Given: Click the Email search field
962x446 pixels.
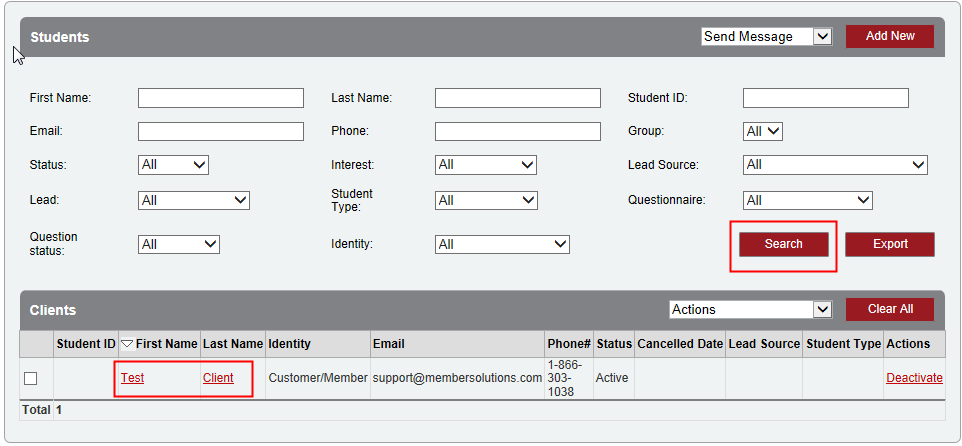Looking at the screenshot, I should 220,131.
